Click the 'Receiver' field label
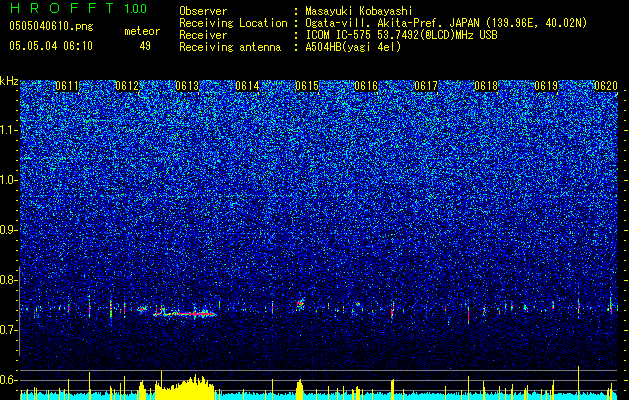Screen dimensions: 629x400 (x=203, y=35)
